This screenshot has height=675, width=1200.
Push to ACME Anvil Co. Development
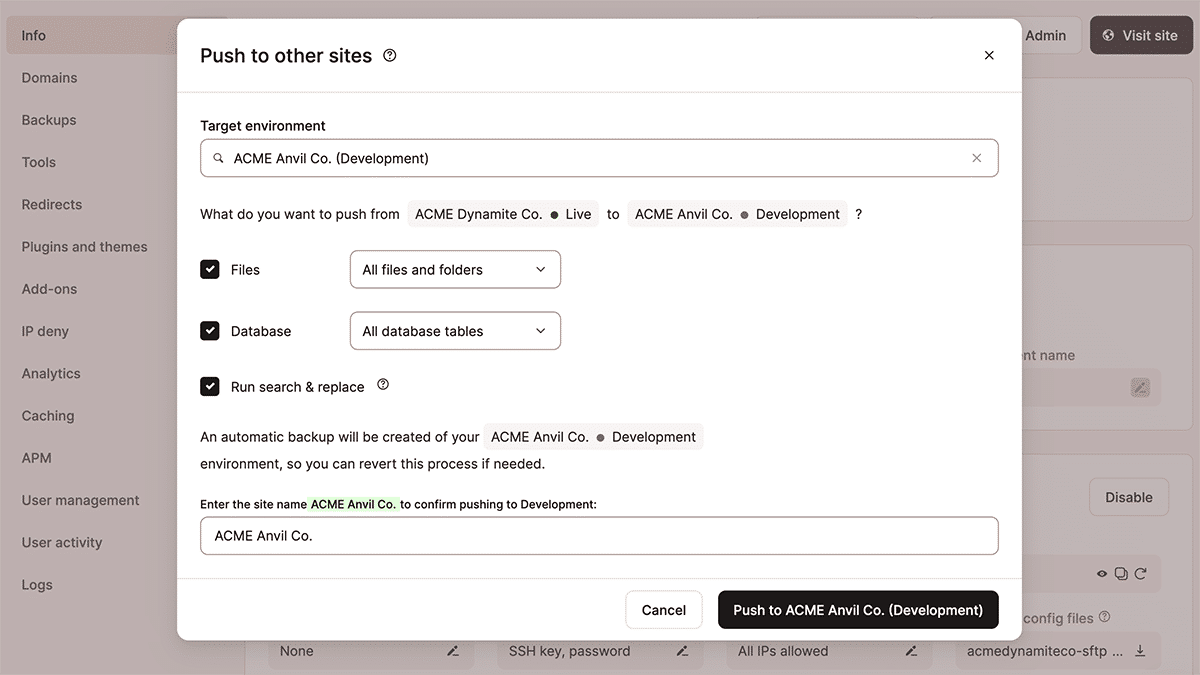coord(857,609)
